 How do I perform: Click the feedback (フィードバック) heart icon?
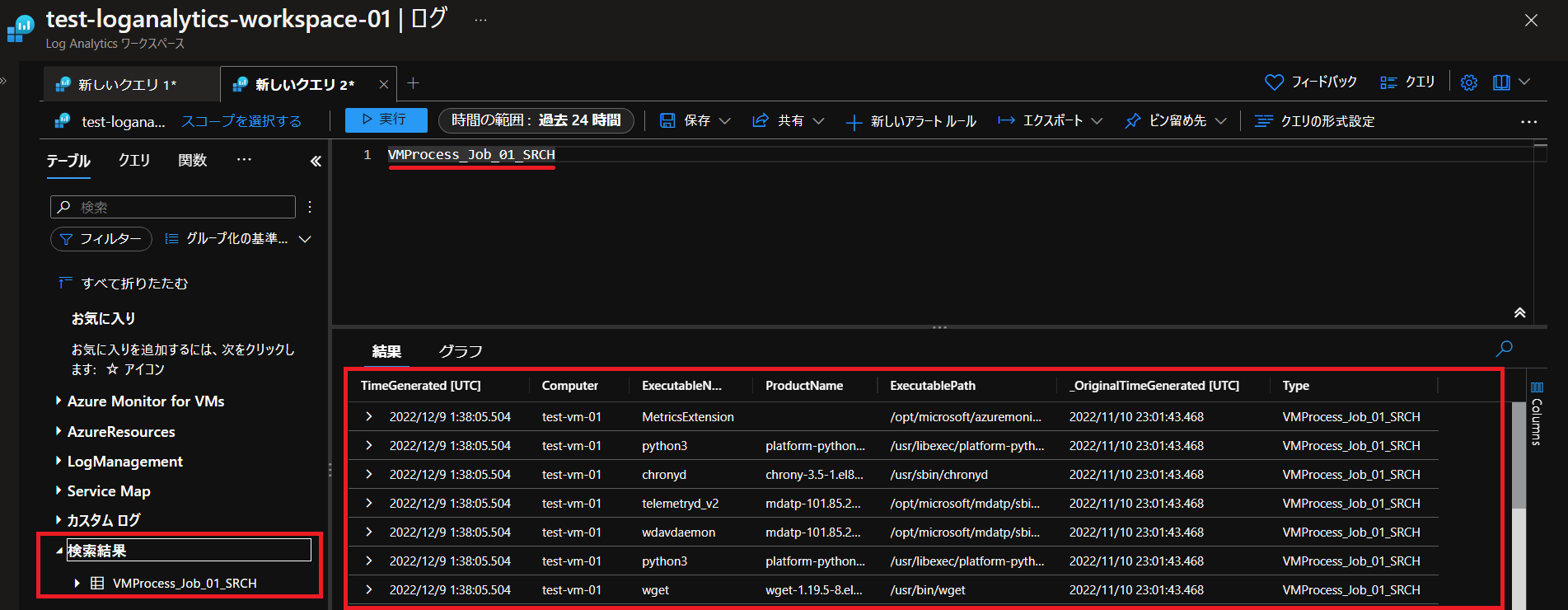coord(1274,82)
